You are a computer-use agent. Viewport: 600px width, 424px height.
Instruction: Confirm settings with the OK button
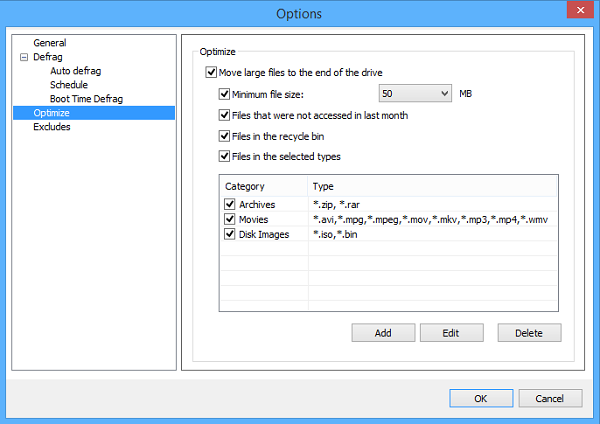pos(481,398)
